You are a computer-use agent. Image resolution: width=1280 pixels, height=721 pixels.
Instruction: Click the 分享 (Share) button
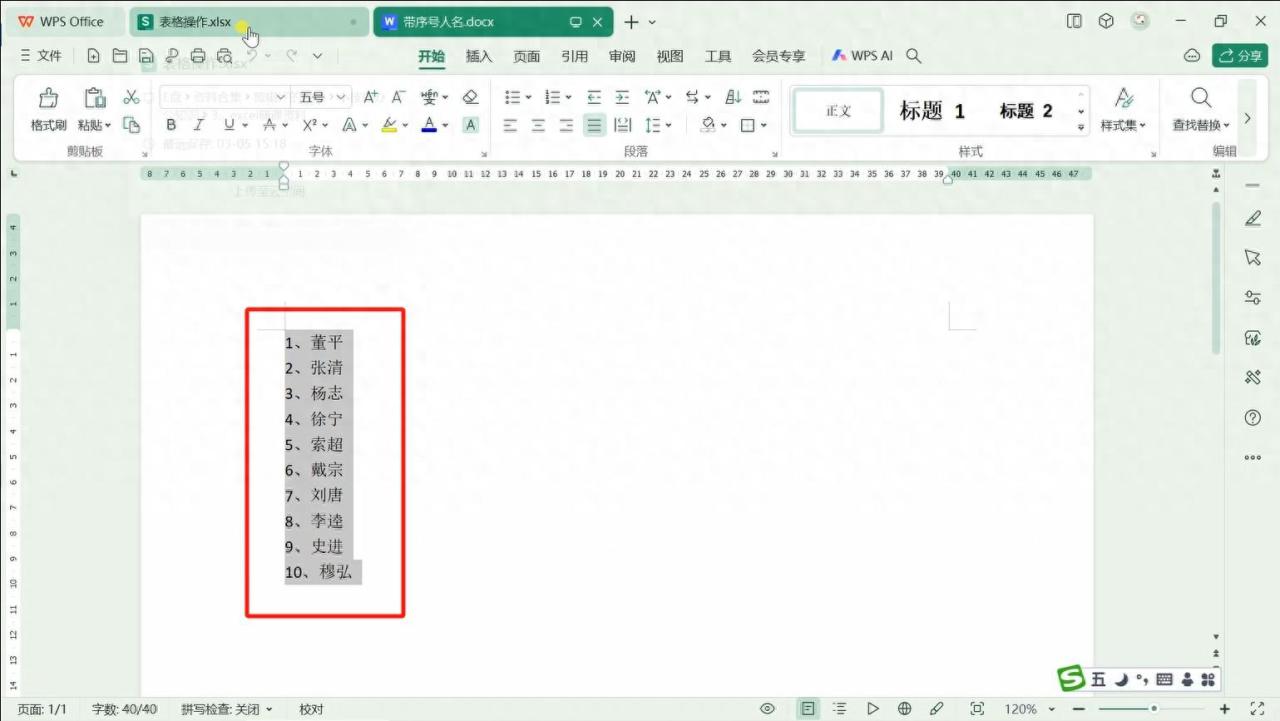[x=1240, y=56]
